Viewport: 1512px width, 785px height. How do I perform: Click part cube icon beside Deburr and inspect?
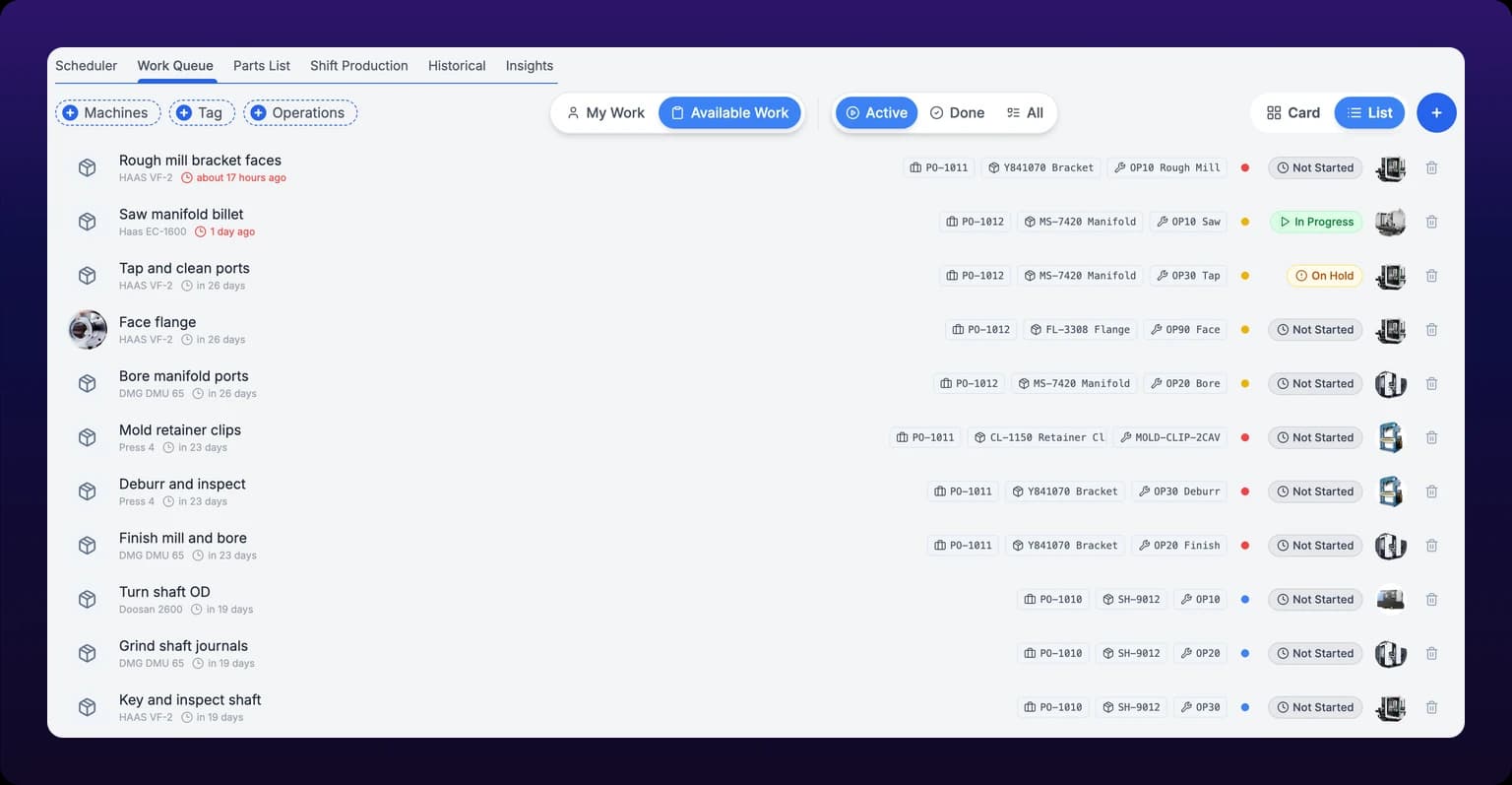coord(88,491)
